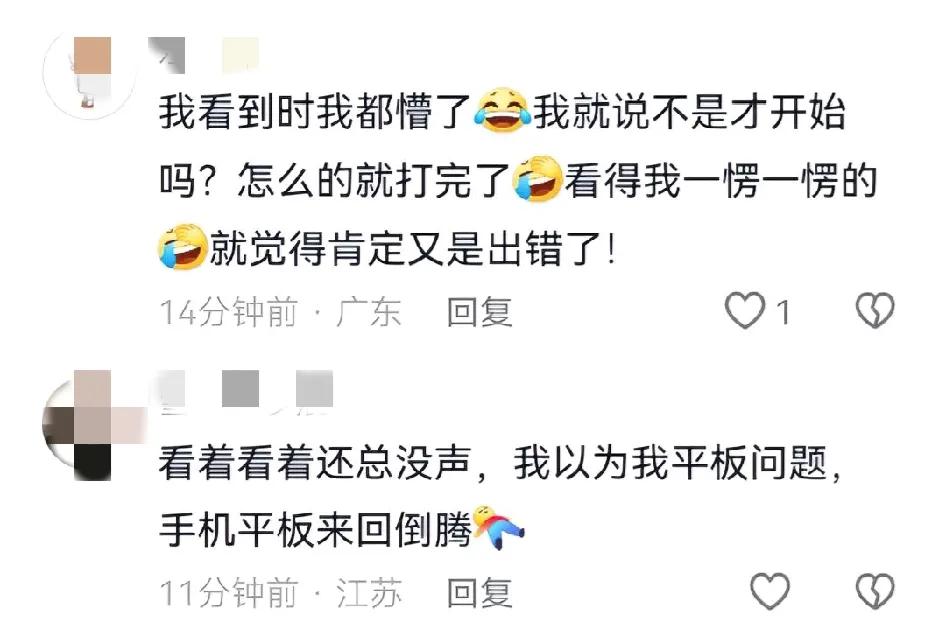Click the text 手机平板来回倒腾
Image resolution: width=928 pixels, height=630 pixels.
click(315, 529)
